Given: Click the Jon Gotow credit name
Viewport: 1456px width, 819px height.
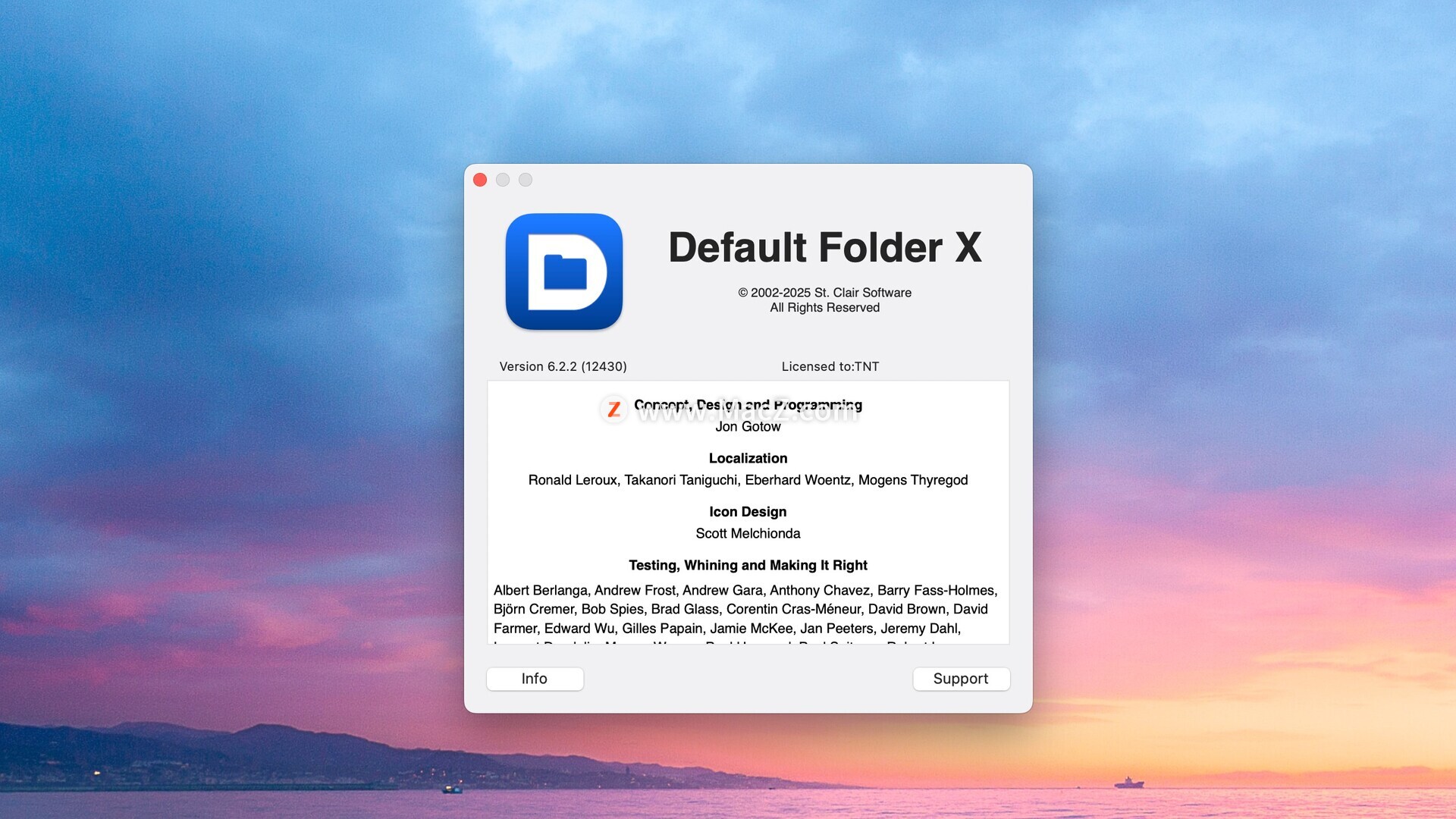Looking at the screenshot, I should [x=748, y=427].
